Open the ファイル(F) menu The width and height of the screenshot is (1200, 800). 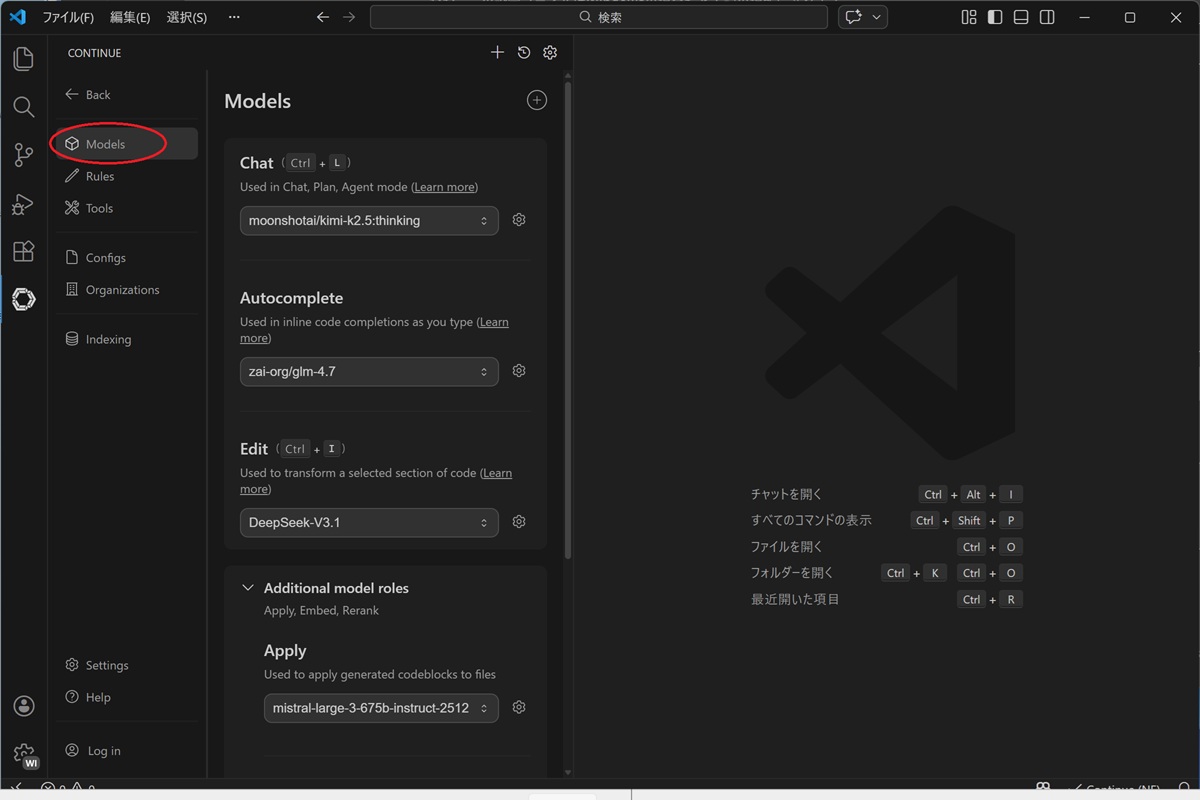tap(68, 18)
